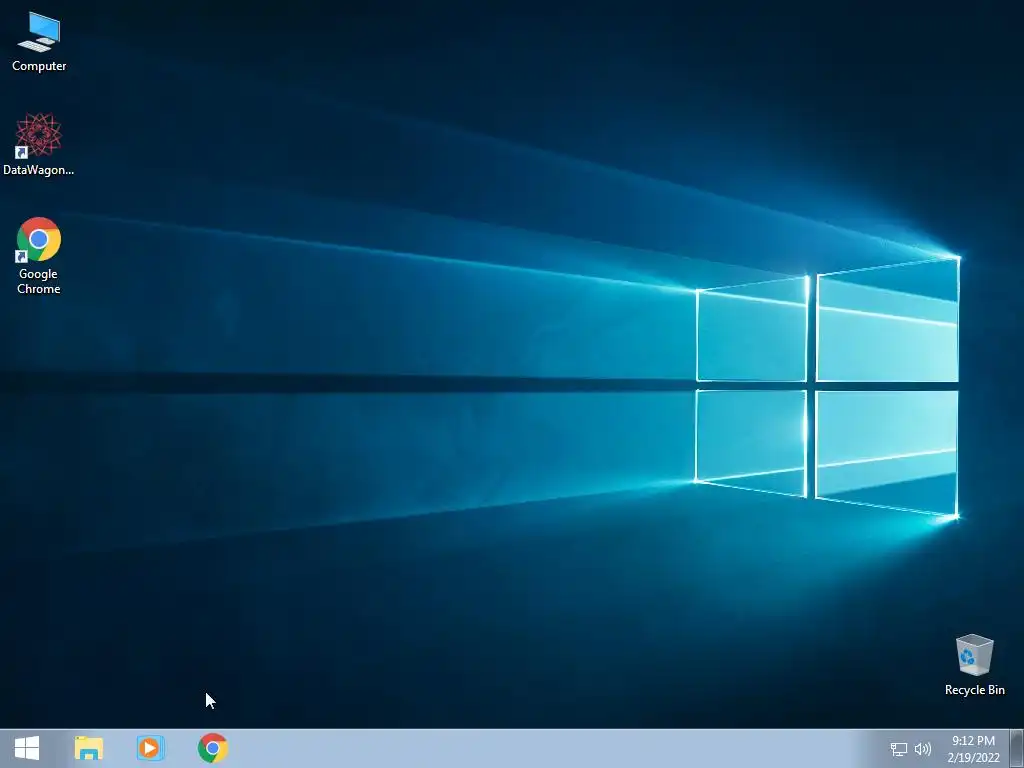Select the Recycle Bin icon
1024x768 pixels.
[974, 665]
